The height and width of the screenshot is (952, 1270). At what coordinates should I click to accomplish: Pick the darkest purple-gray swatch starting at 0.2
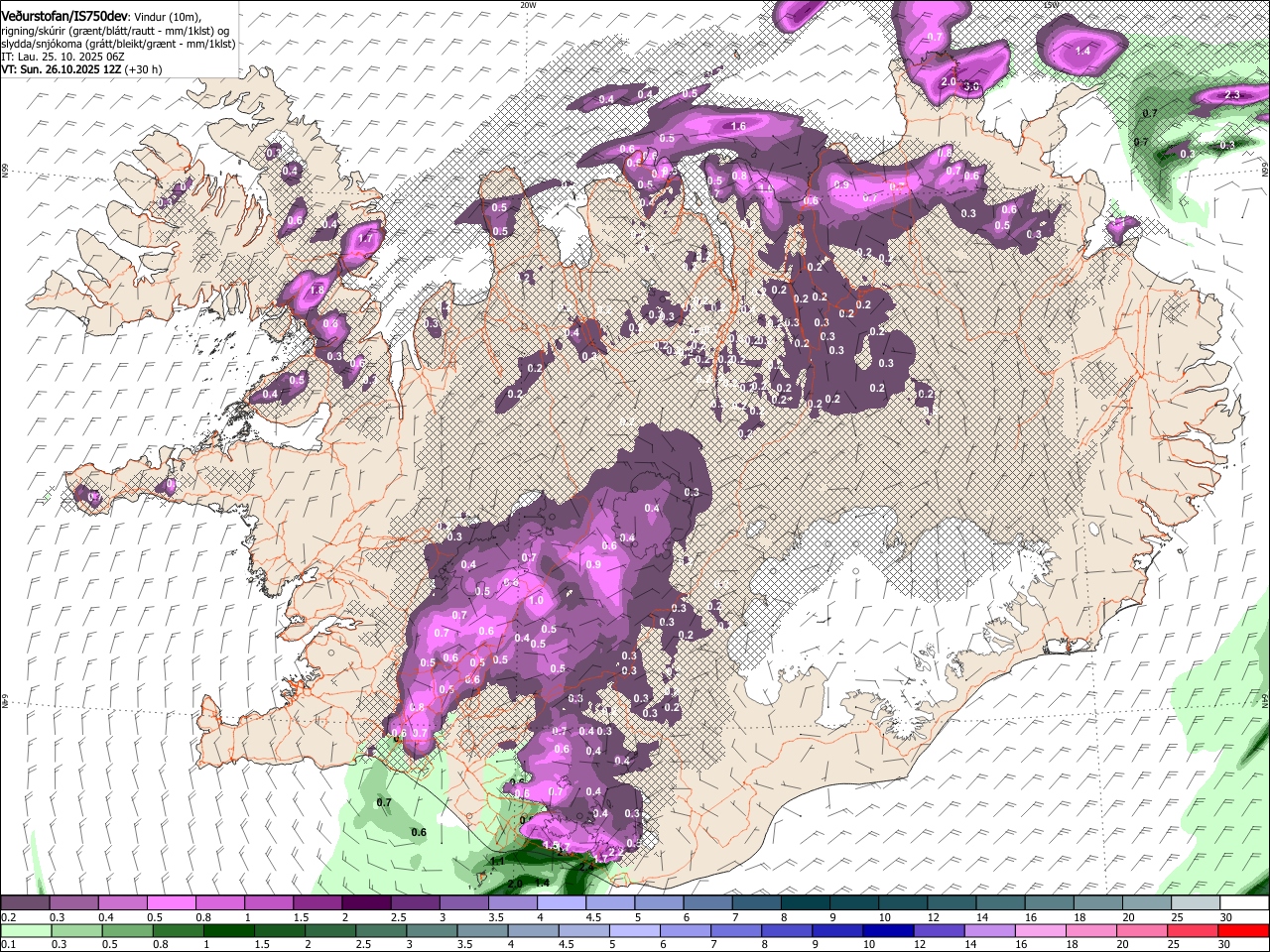tap(25, 902)
